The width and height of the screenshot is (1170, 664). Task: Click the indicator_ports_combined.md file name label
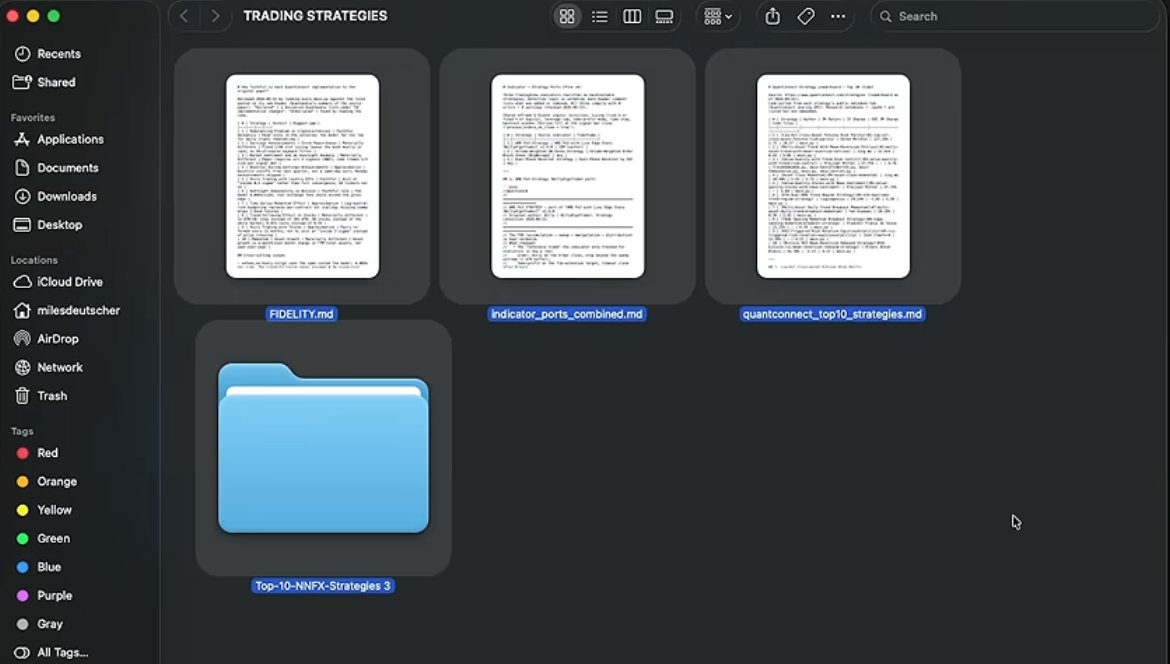tap(567, 314)
